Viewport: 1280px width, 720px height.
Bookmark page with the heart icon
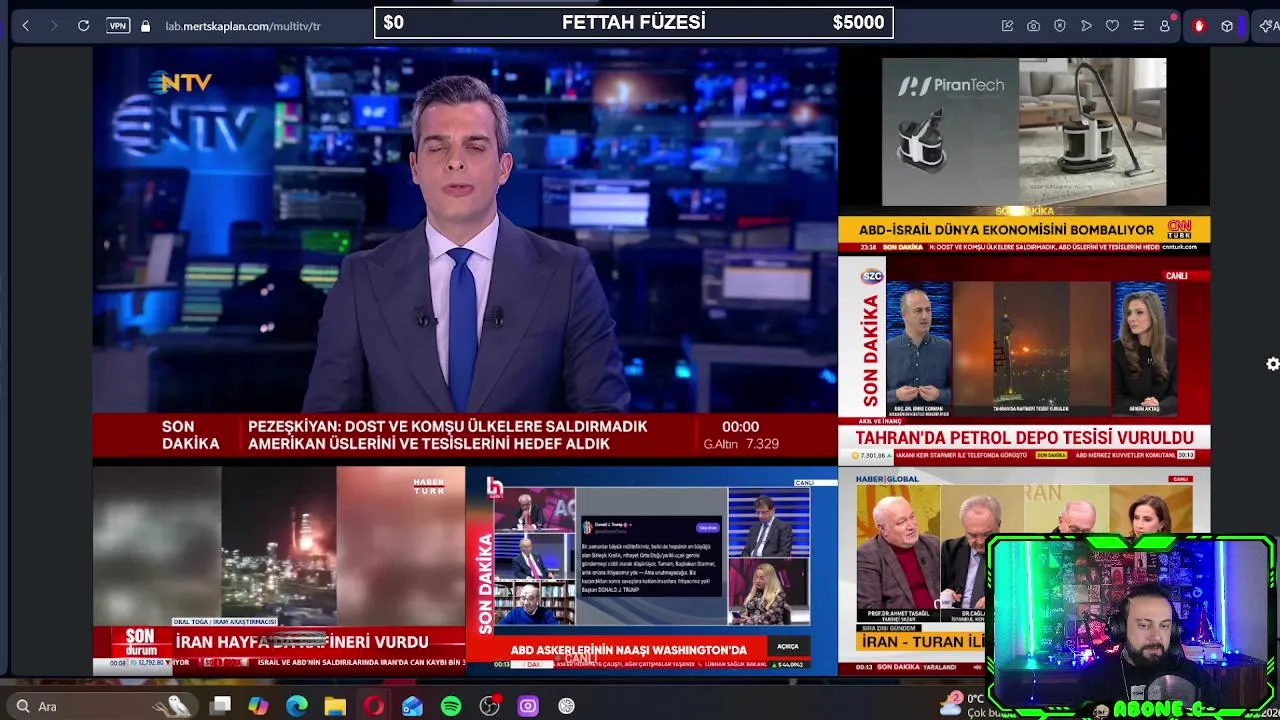(1112, 26)
